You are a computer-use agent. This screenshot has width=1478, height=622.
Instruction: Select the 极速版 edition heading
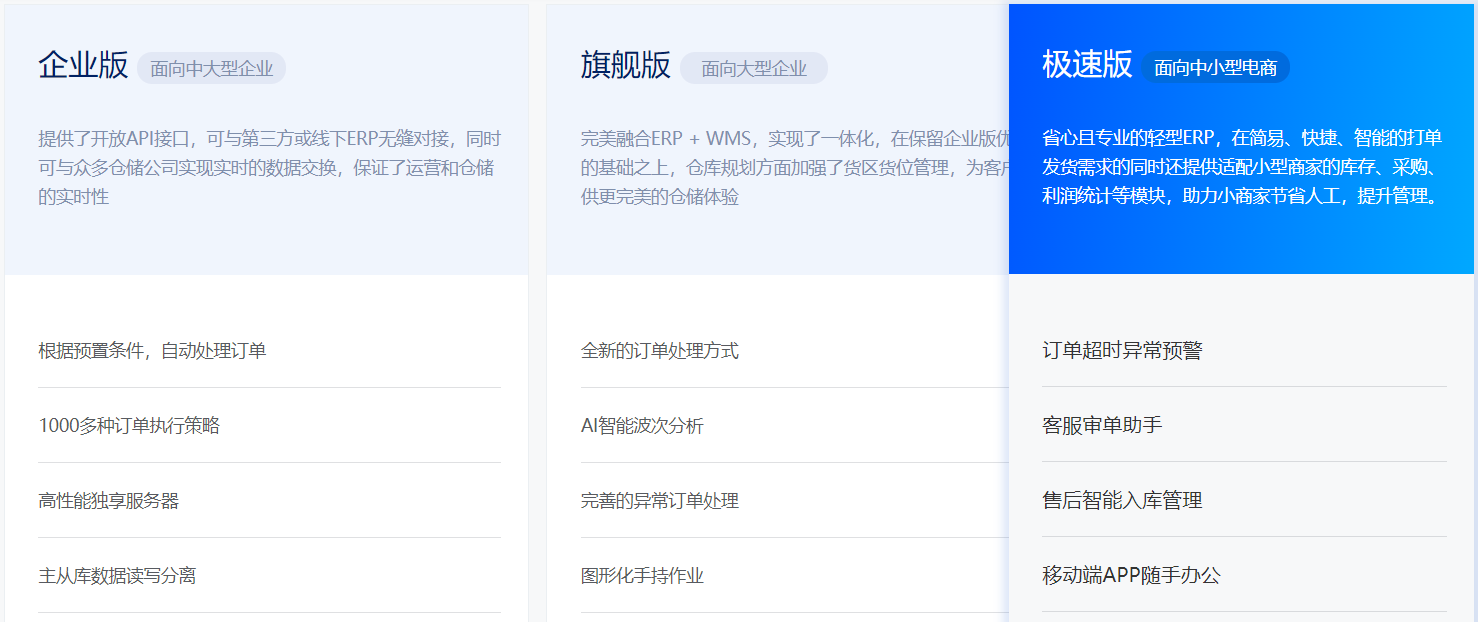[1087, 65]
